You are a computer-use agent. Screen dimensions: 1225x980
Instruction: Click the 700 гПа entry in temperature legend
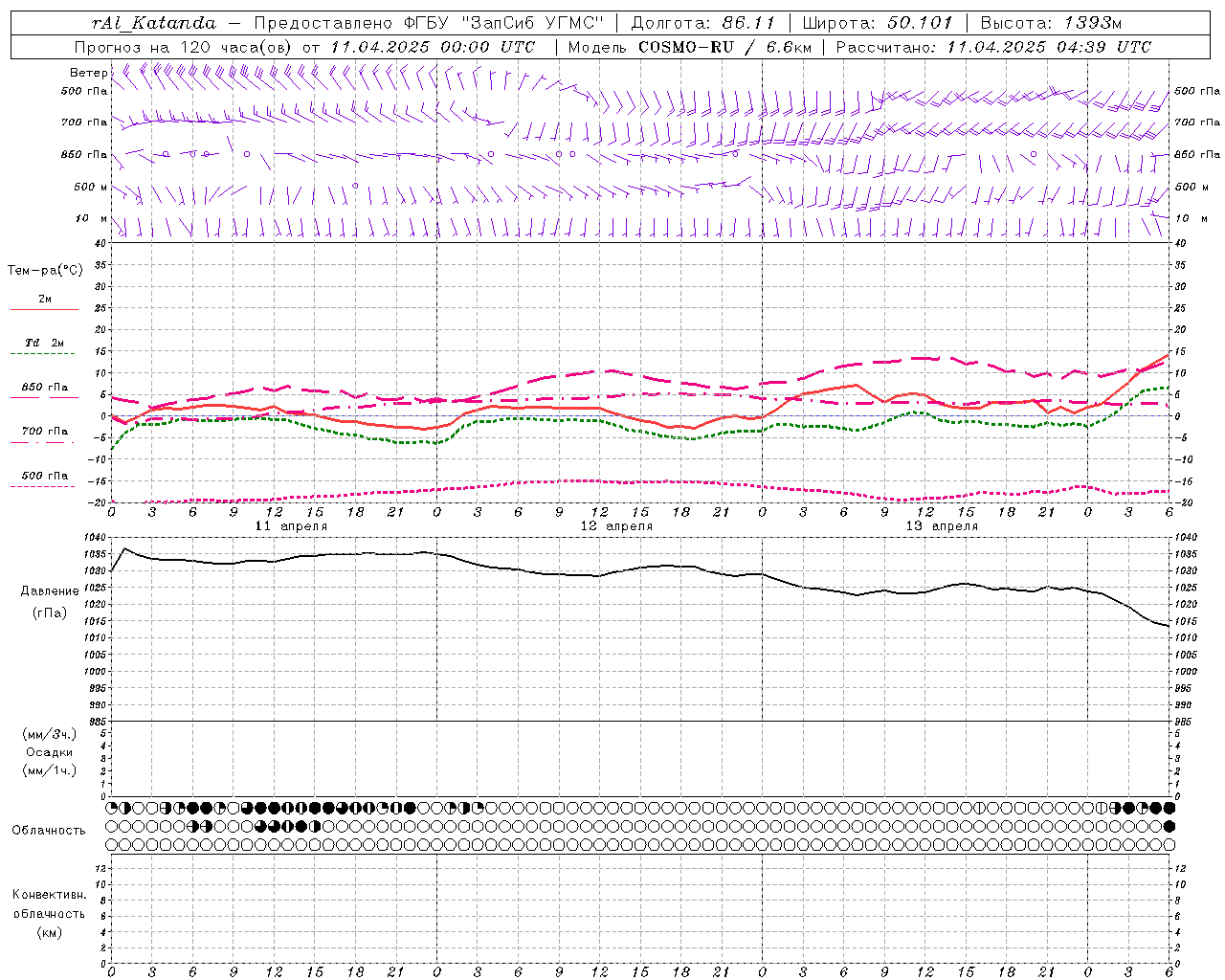[45, 431]
